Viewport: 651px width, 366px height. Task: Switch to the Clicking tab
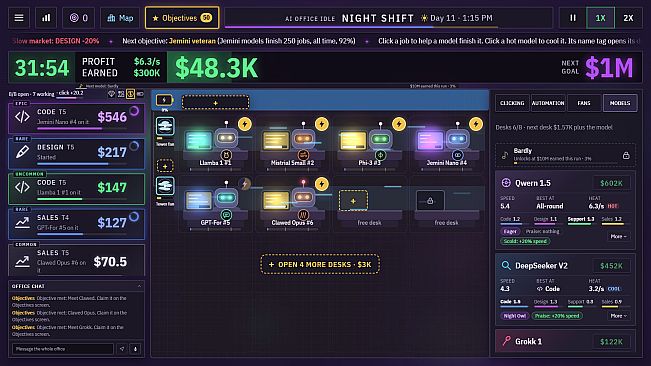(512, 103)
